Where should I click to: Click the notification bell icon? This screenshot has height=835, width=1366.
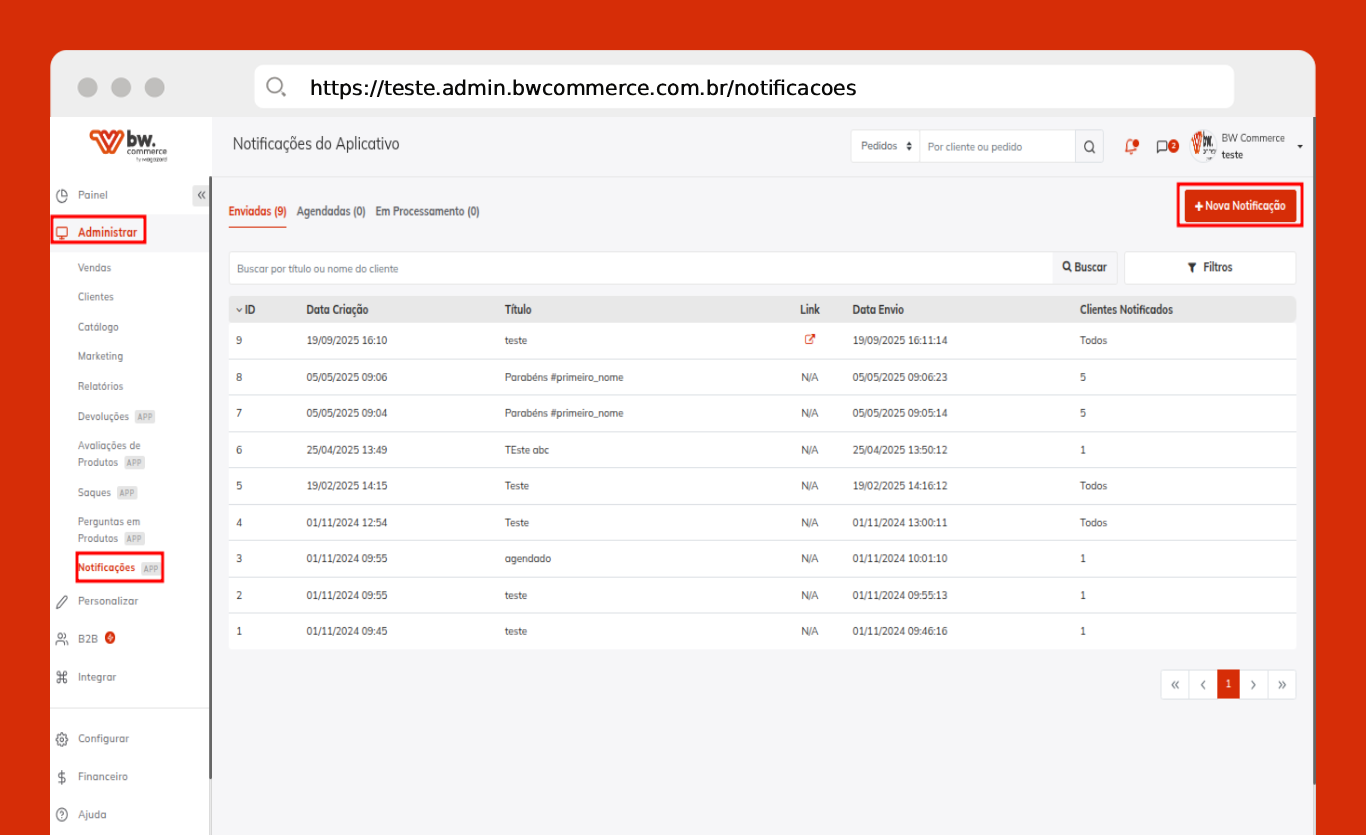(1131, 146)
